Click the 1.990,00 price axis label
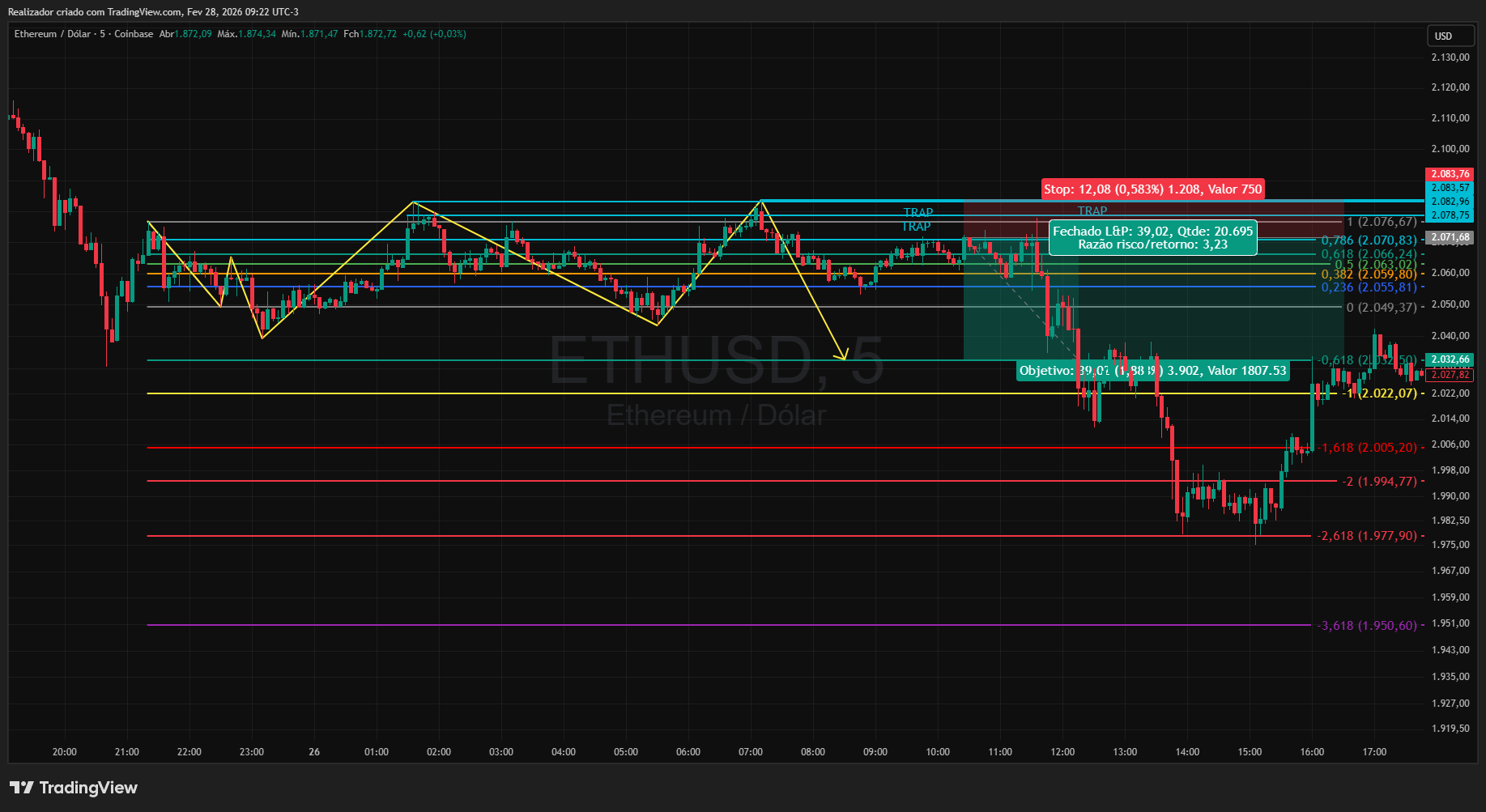The height and width of the screenshot is (812, 1486). click(1450, 496)
